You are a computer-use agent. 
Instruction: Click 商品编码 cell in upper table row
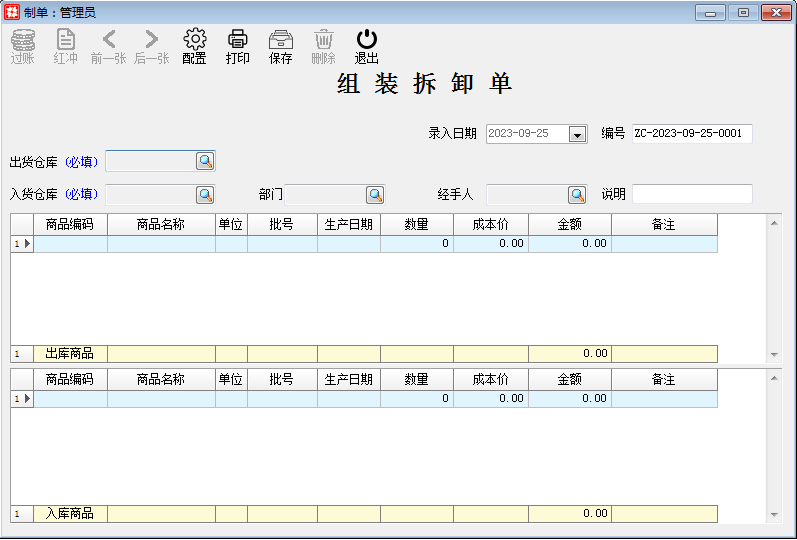click(70, 243)
